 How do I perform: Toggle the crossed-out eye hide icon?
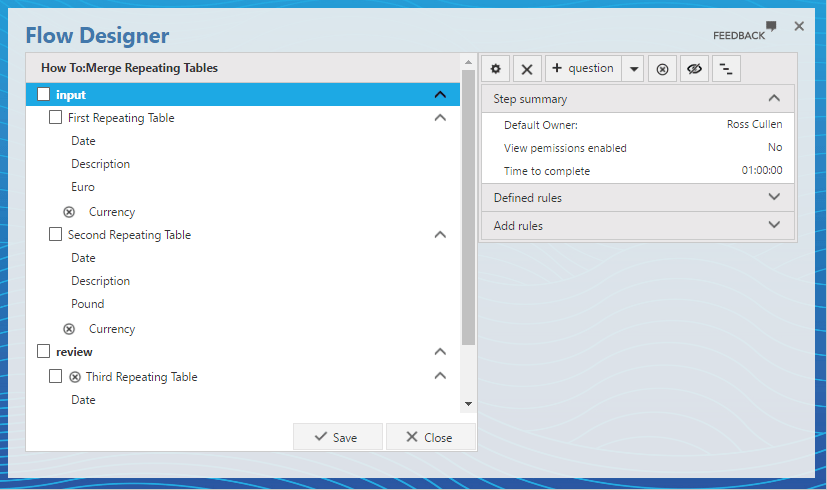click(694, 69)
